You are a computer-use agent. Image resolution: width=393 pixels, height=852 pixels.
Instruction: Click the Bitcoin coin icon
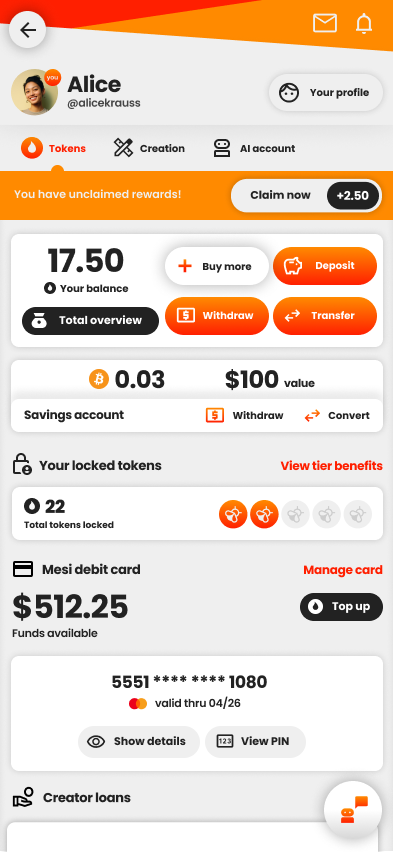coord(99,379)
